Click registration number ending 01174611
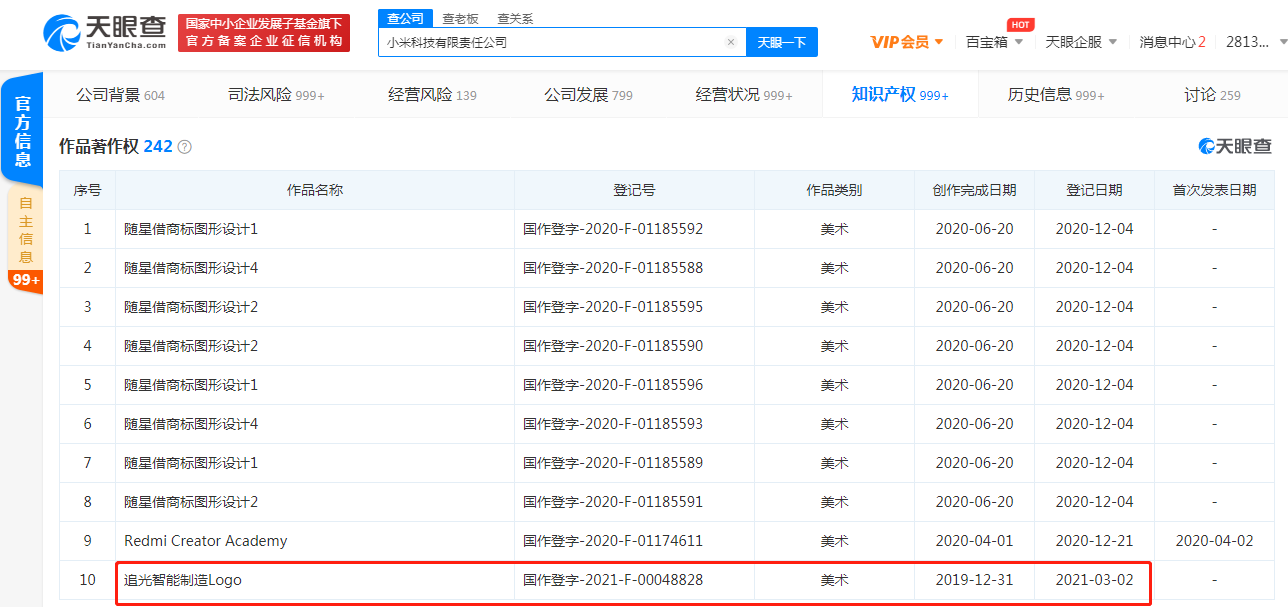This screenshot has width=1288, height=607. [x=613, y=541]
